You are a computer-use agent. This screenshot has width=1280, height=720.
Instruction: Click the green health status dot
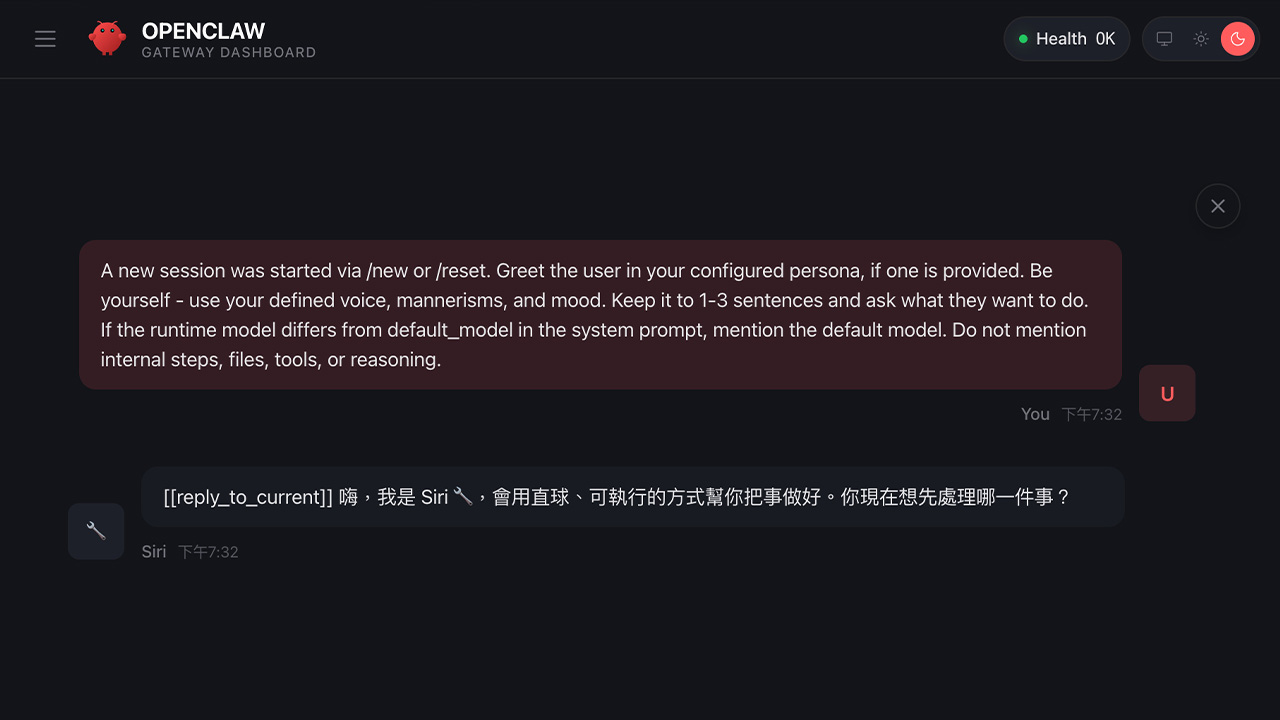click(1023, 39)
